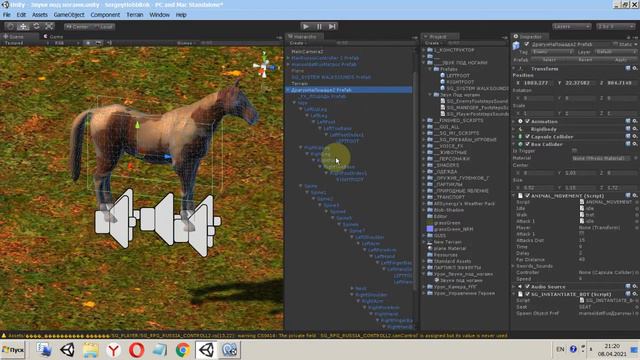
Task: Select the Hand (pan) tool
Action: pyautogui.click(x=11, y=26)
